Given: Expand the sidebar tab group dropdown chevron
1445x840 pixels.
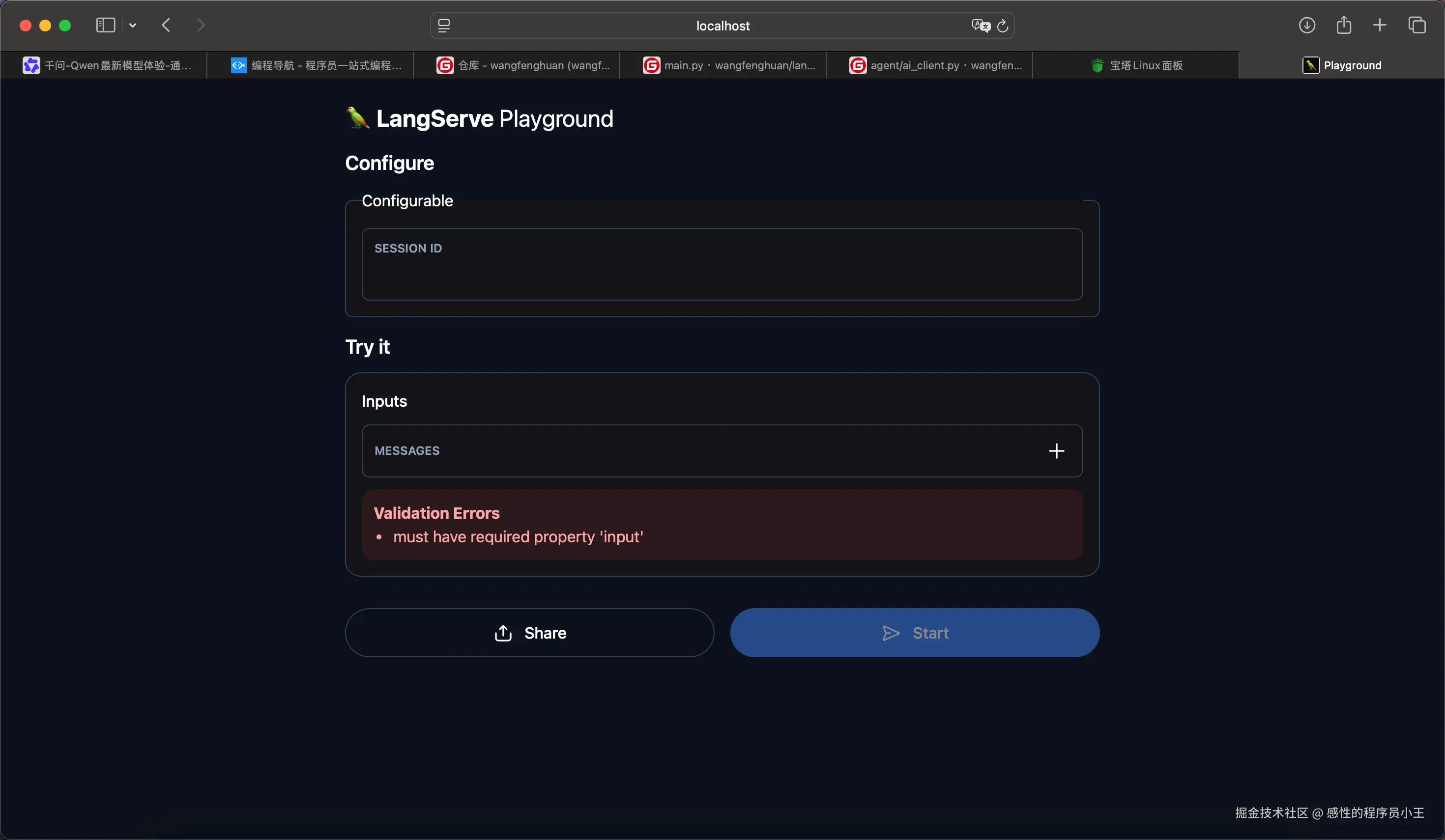Looking at the screenshot, I should pos(133,25).
